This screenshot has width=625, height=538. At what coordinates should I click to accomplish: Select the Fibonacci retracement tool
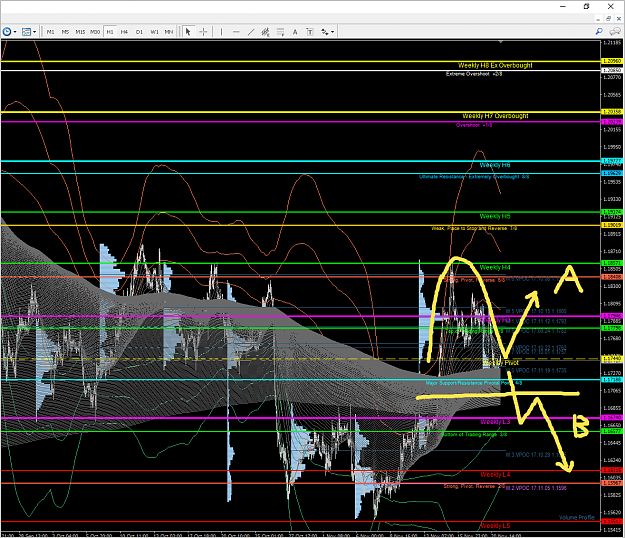[280, 31]
